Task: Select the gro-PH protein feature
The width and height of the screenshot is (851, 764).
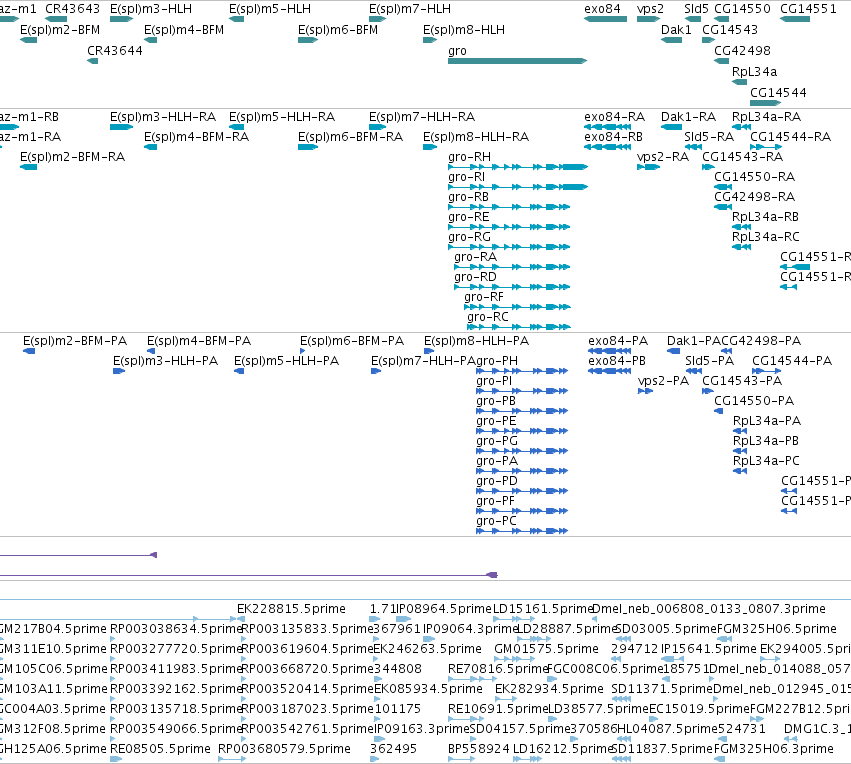Action: (522, 371)
